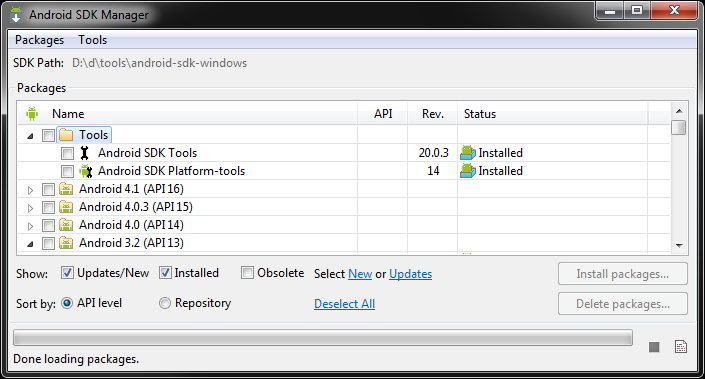Click the package icon for Android 4.0.3 (API 15)
This screenshot has height=379, width=705.
(66, 207)
